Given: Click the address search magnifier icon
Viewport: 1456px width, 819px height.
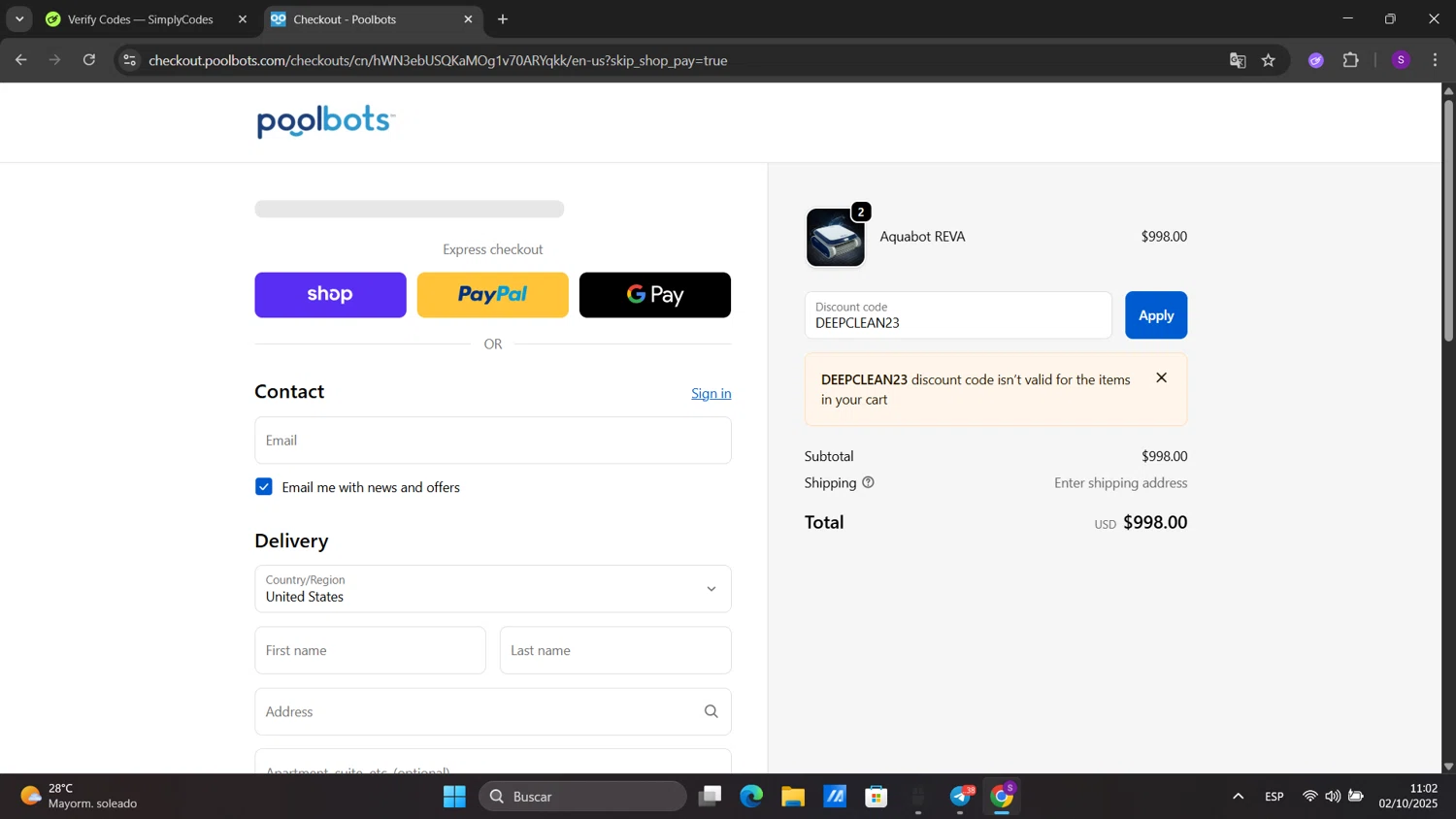Looking at the screenshot, I should 711,712.
